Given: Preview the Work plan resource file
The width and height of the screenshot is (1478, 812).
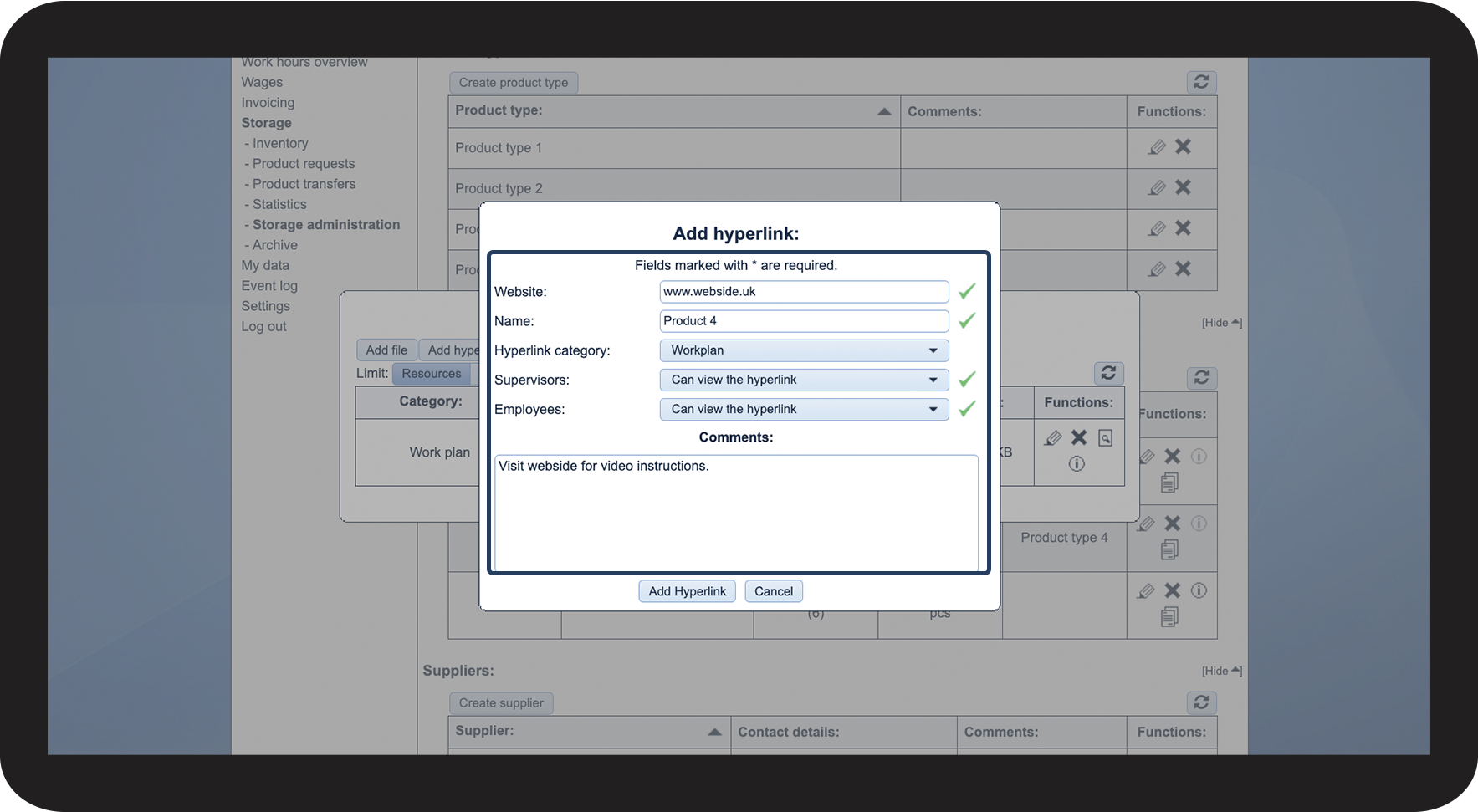Looking at the screenshot, I should pos(1105,438).
